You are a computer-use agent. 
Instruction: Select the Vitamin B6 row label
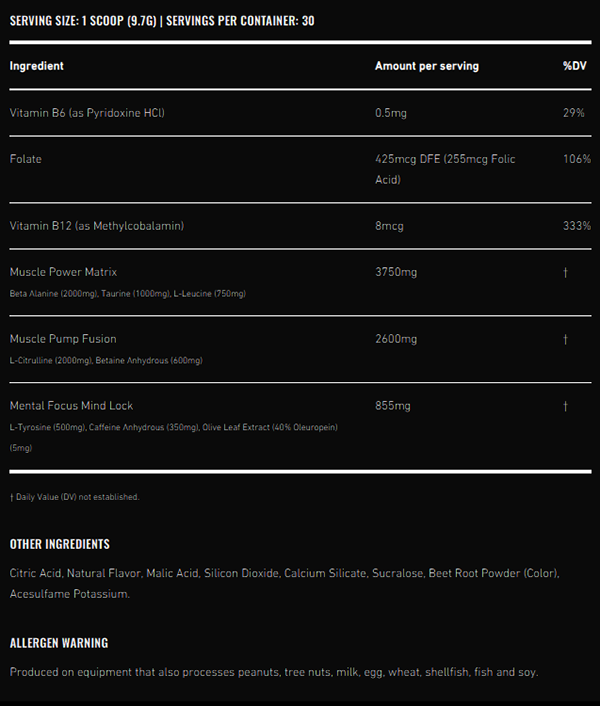click(87, 113)
